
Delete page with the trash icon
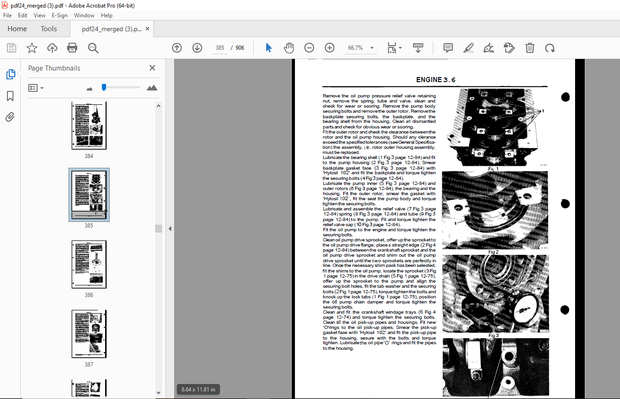(x=530, y=48)
